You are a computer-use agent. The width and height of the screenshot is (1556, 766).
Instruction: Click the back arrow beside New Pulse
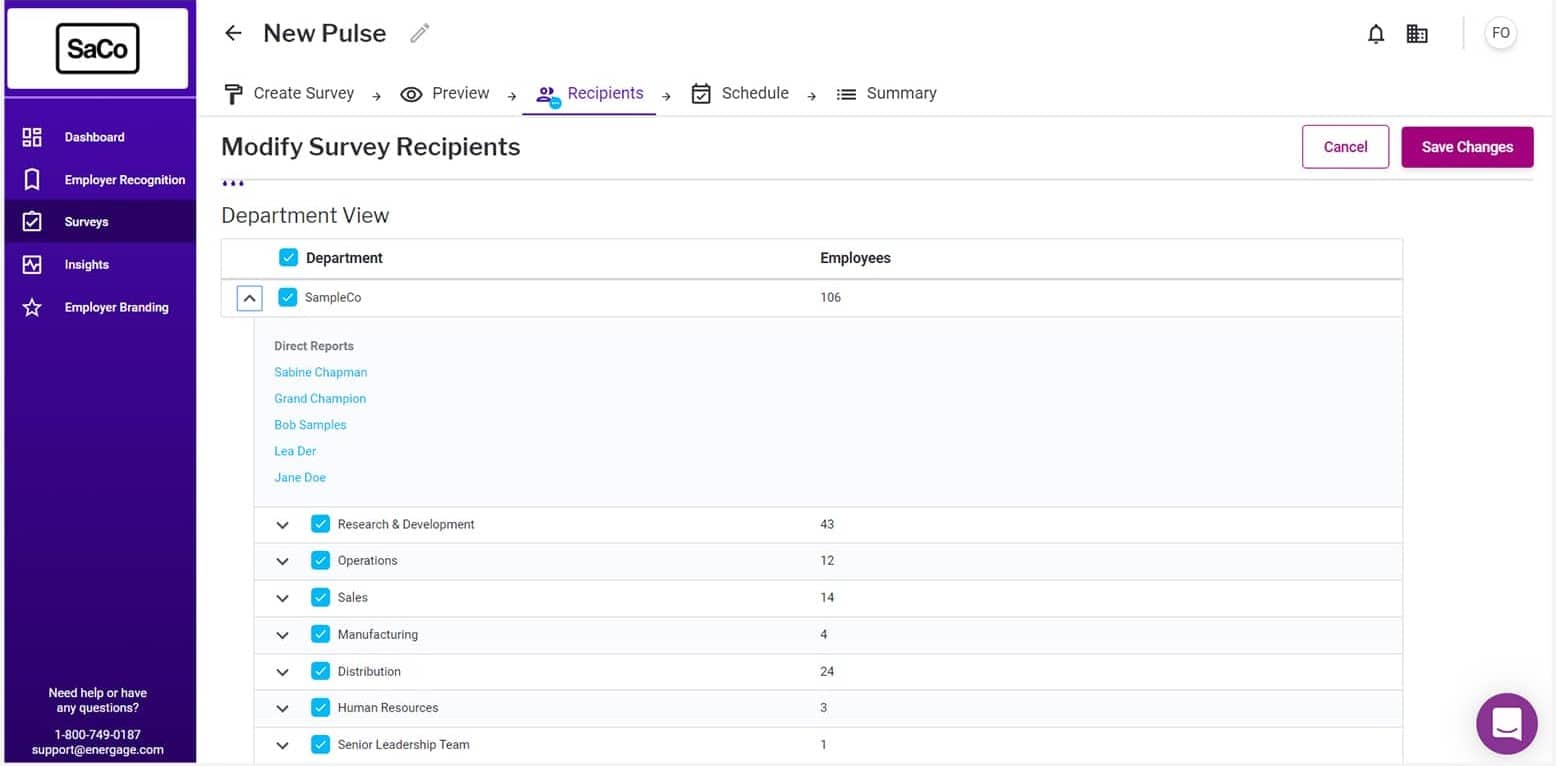(x=233, y=33)
